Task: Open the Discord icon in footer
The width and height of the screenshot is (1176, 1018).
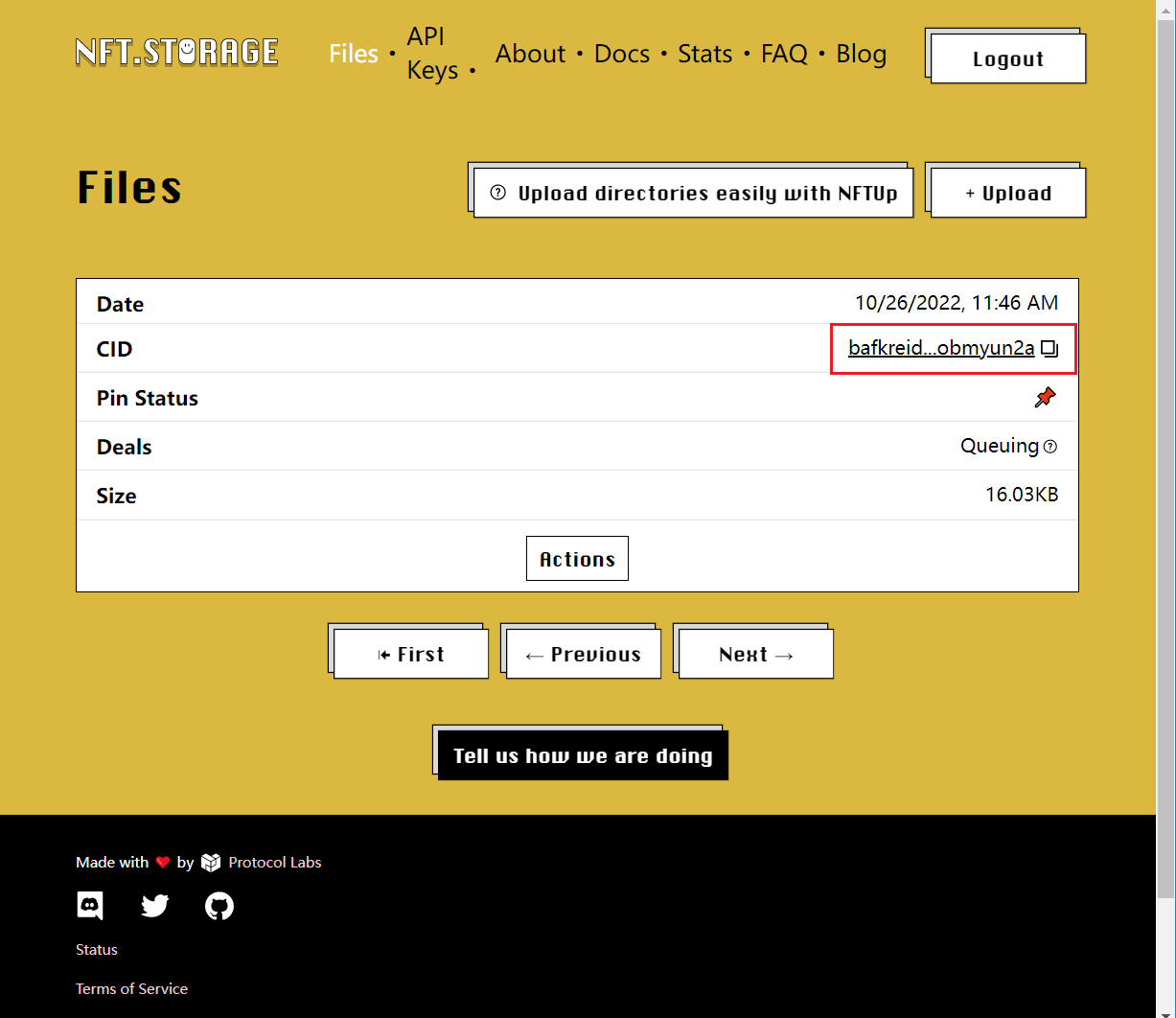Action: click(x=90, y=906)
